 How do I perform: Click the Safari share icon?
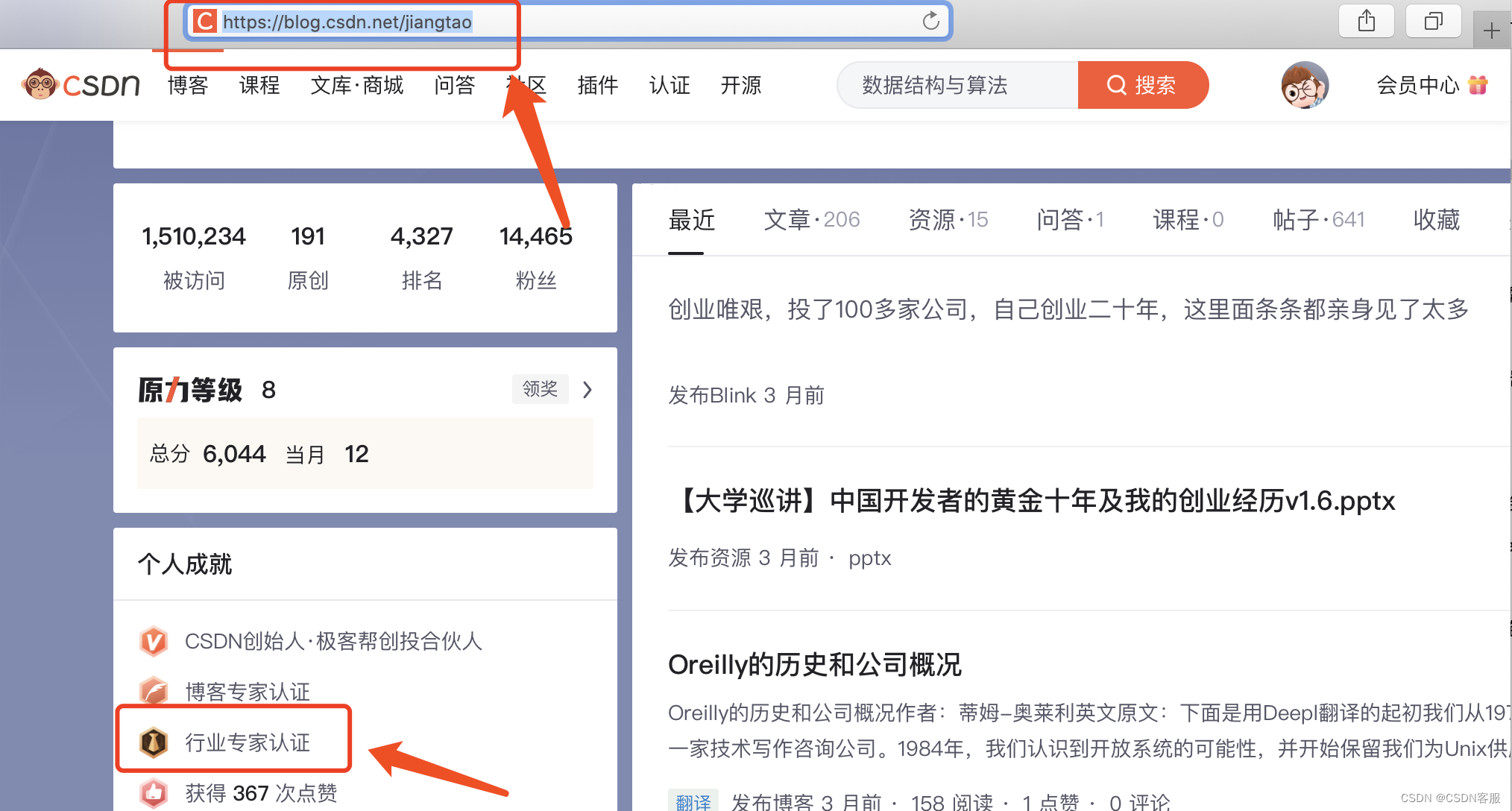(1366, 21)
